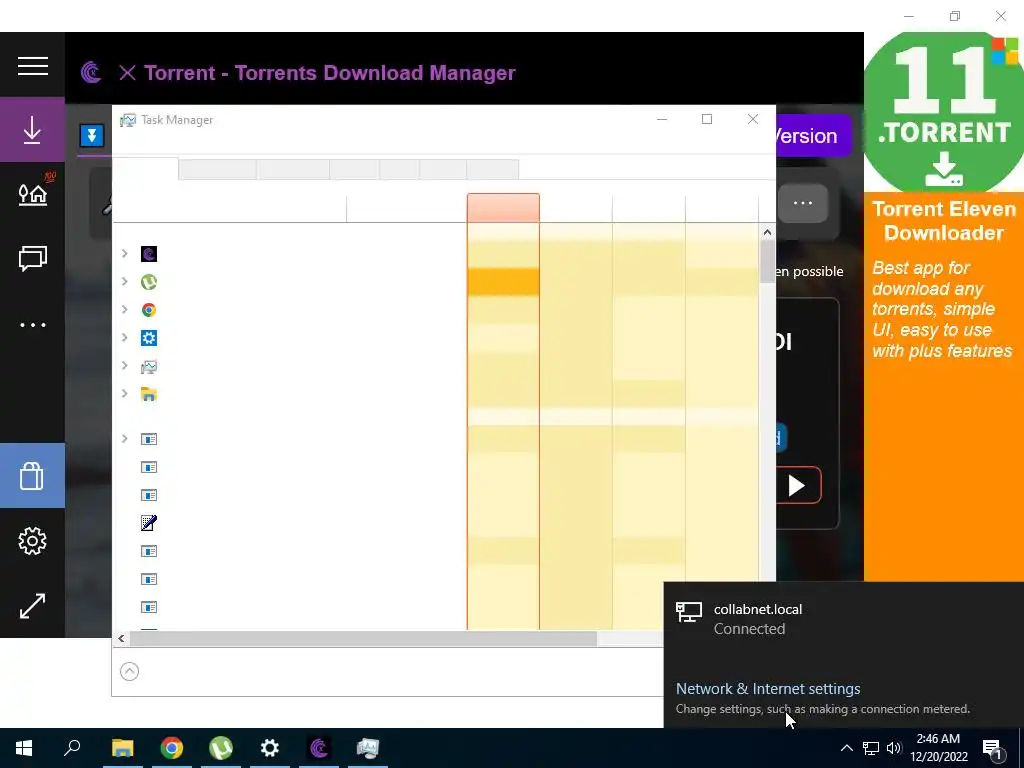Click the purple X beside Torrent title

[127, 72]
